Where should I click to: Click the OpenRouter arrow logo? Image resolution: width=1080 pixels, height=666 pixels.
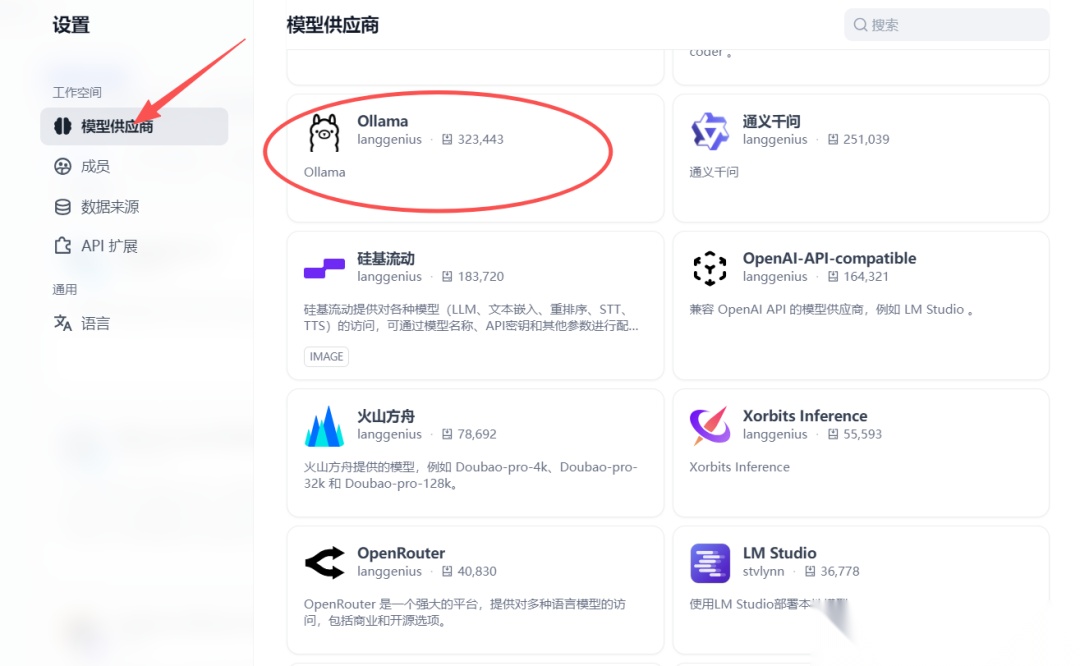[324, 563]
